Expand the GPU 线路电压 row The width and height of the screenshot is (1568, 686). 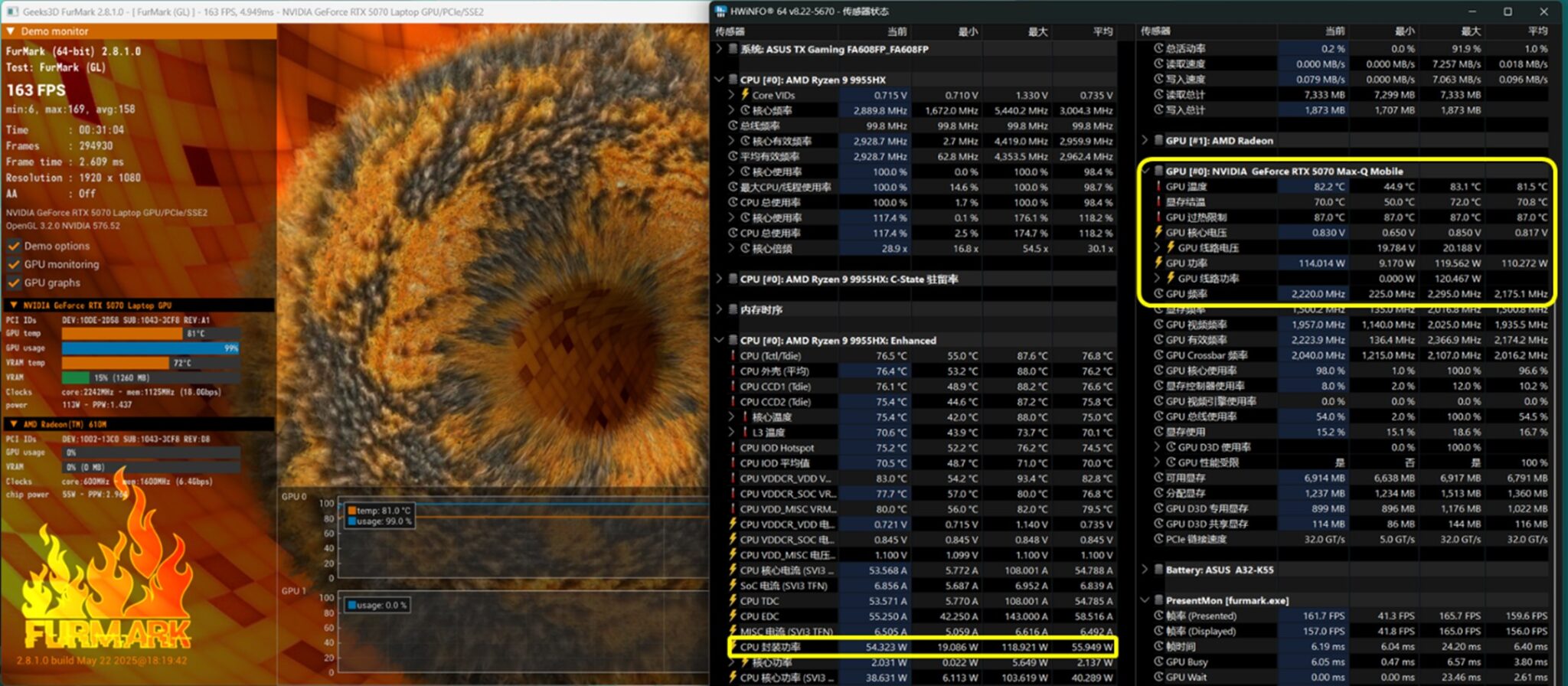(1158, 248)
